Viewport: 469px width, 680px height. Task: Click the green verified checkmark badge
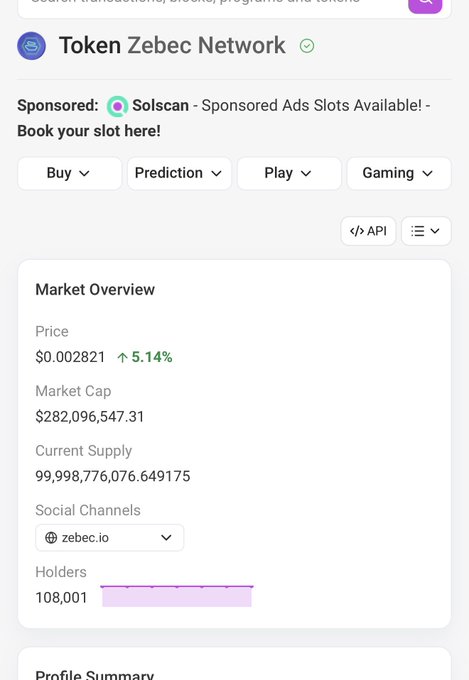tap(307, 46)
